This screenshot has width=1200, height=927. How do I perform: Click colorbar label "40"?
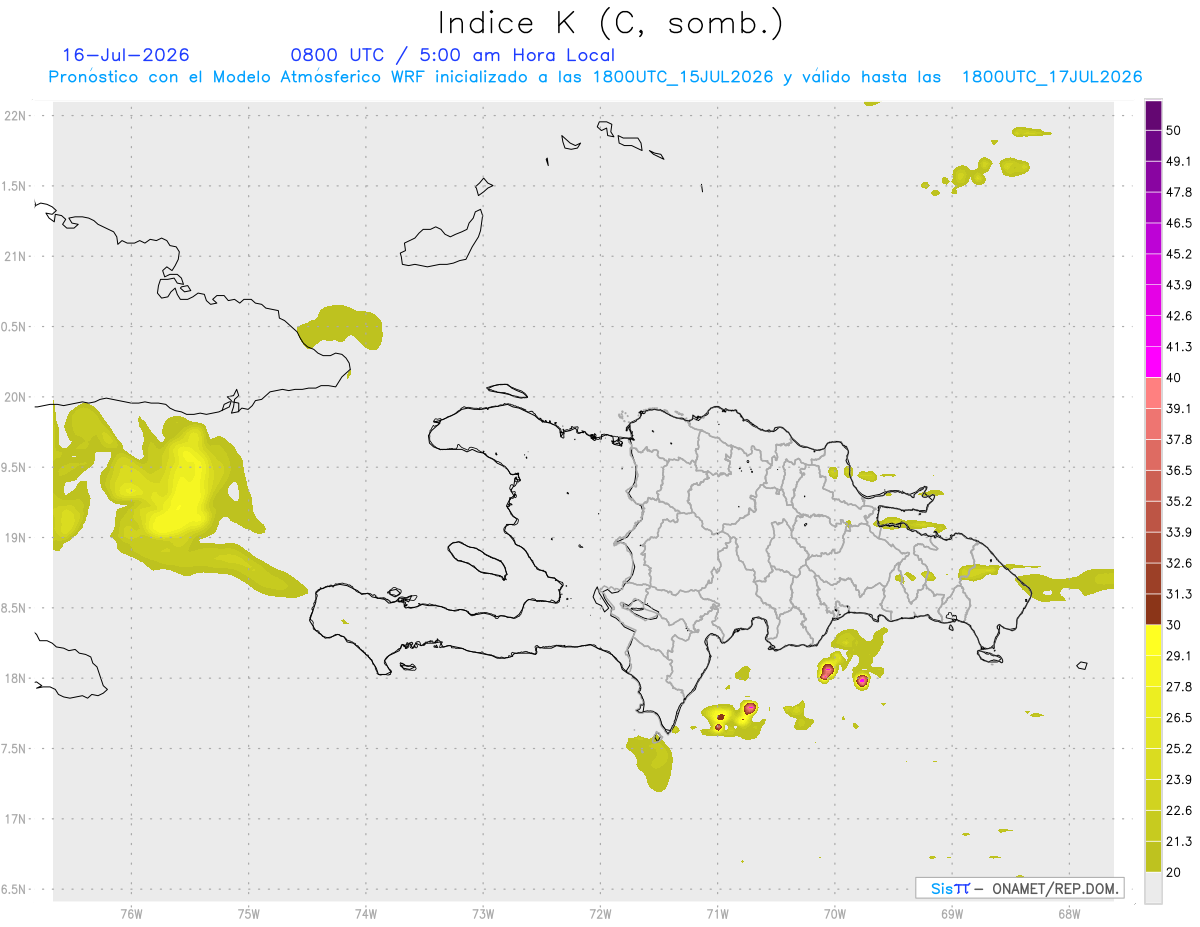point(1174,378)
